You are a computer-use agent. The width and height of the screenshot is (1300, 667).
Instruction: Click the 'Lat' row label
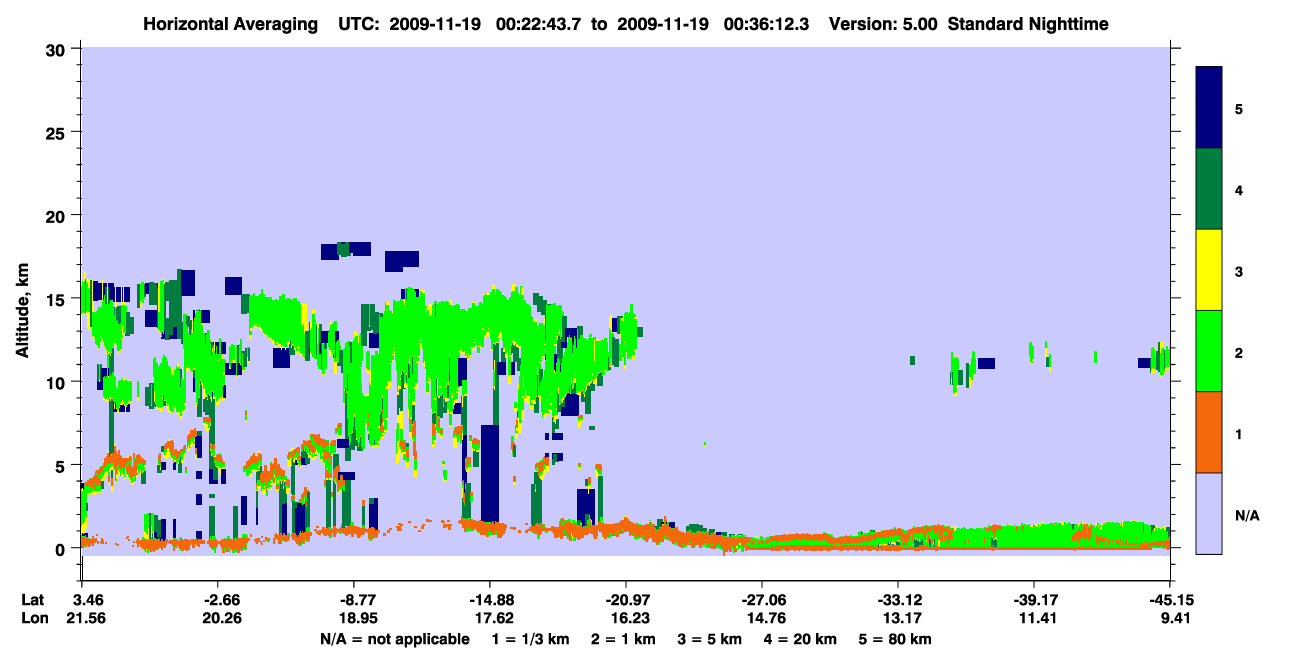(x=32, y=600)
